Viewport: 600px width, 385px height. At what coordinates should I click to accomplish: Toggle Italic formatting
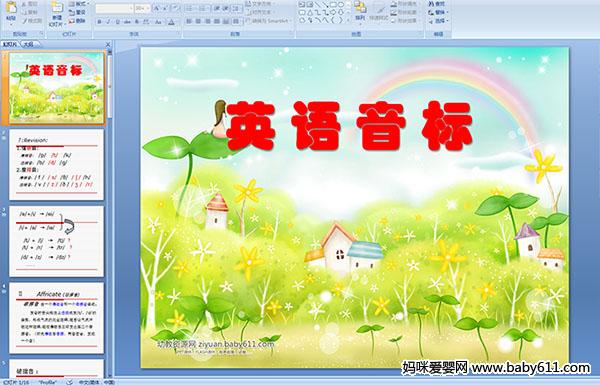point(108,22)
